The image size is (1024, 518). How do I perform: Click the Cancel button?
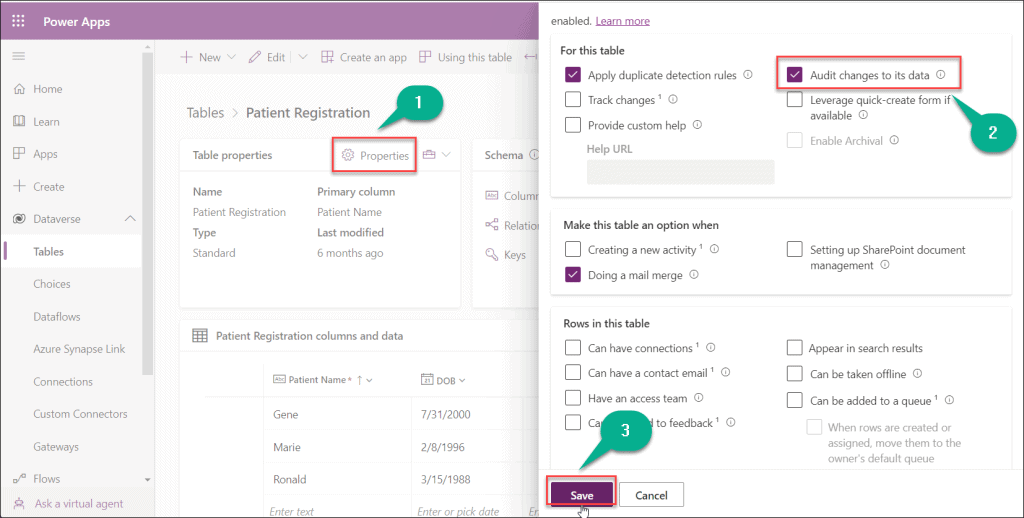651,494
